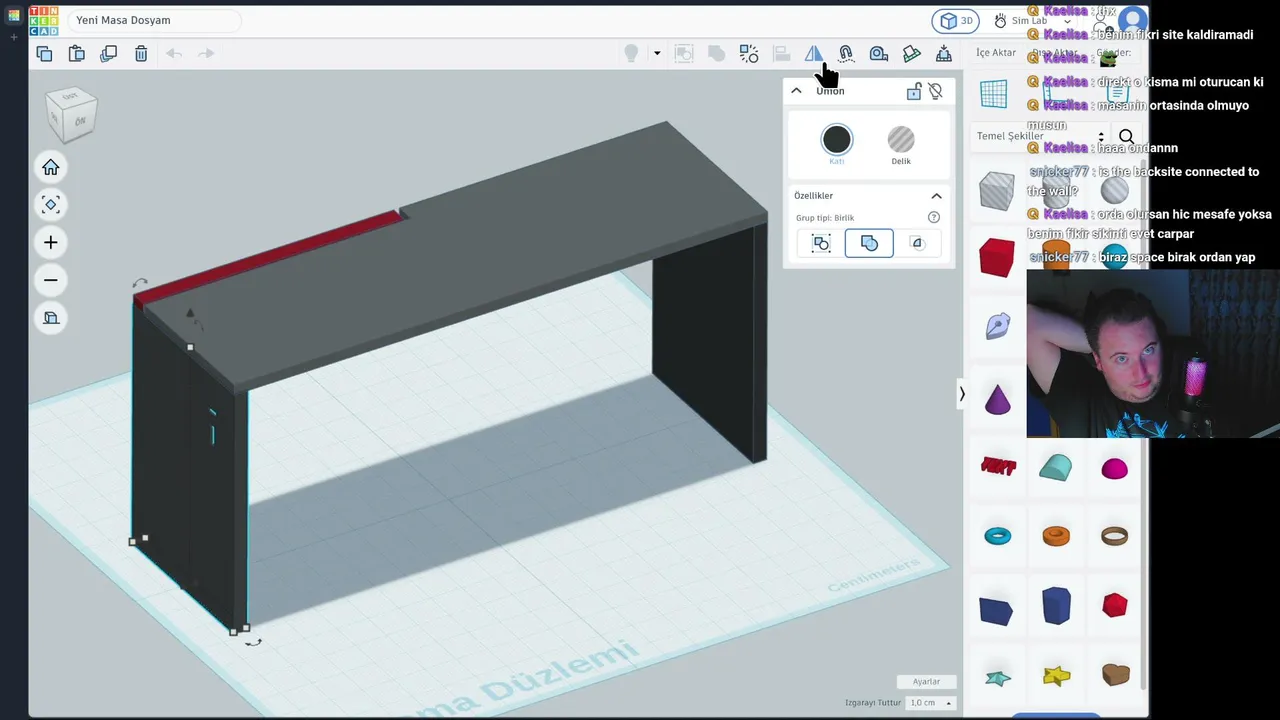The image size is (1280, 720).
Task: Click the Tinkercad logo
Action: 44,21
